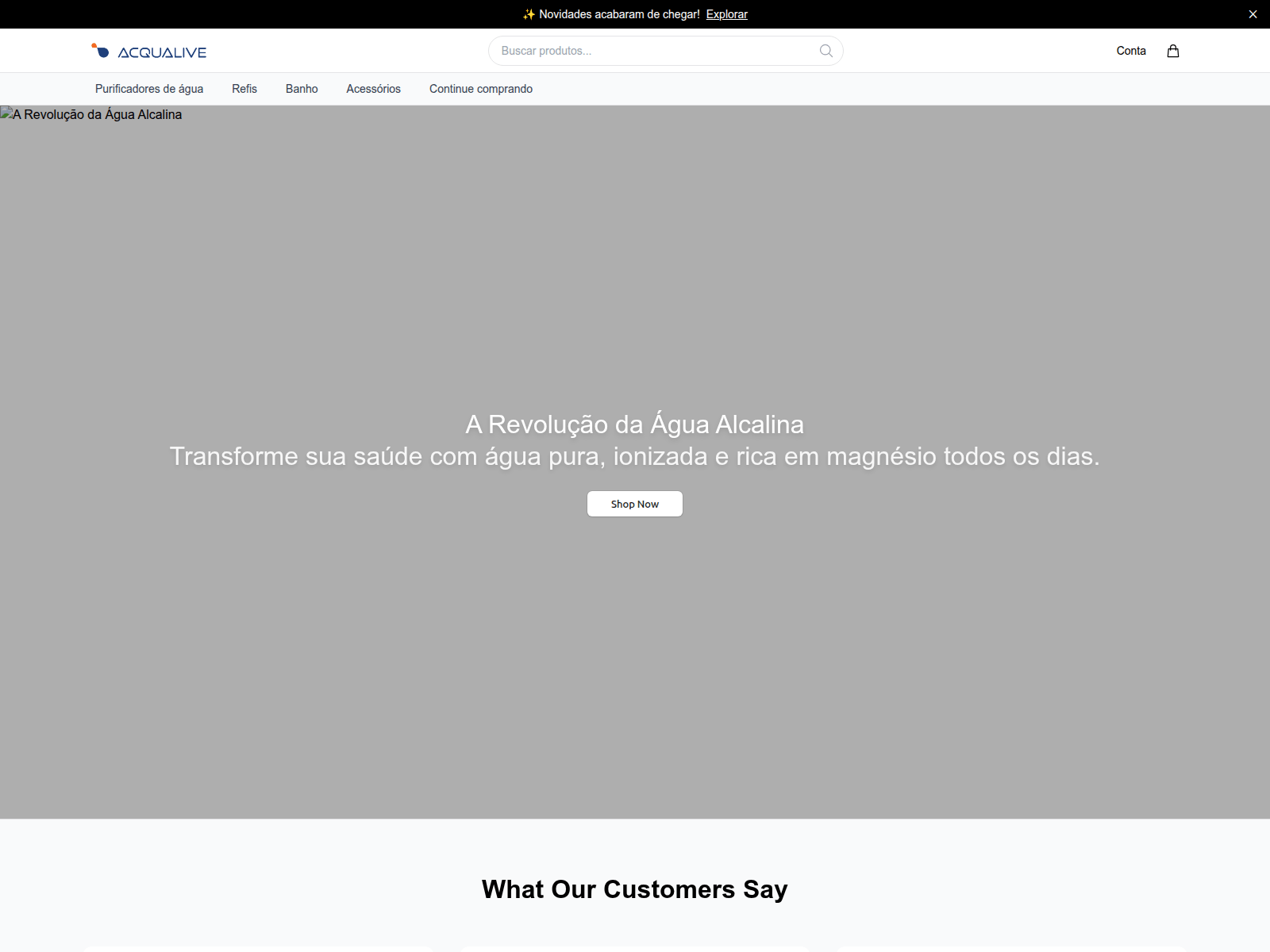Open the Conta account link
The width and height of the screenshot is (1270, 952).
pyautogui.click(x=1131, y=51)
